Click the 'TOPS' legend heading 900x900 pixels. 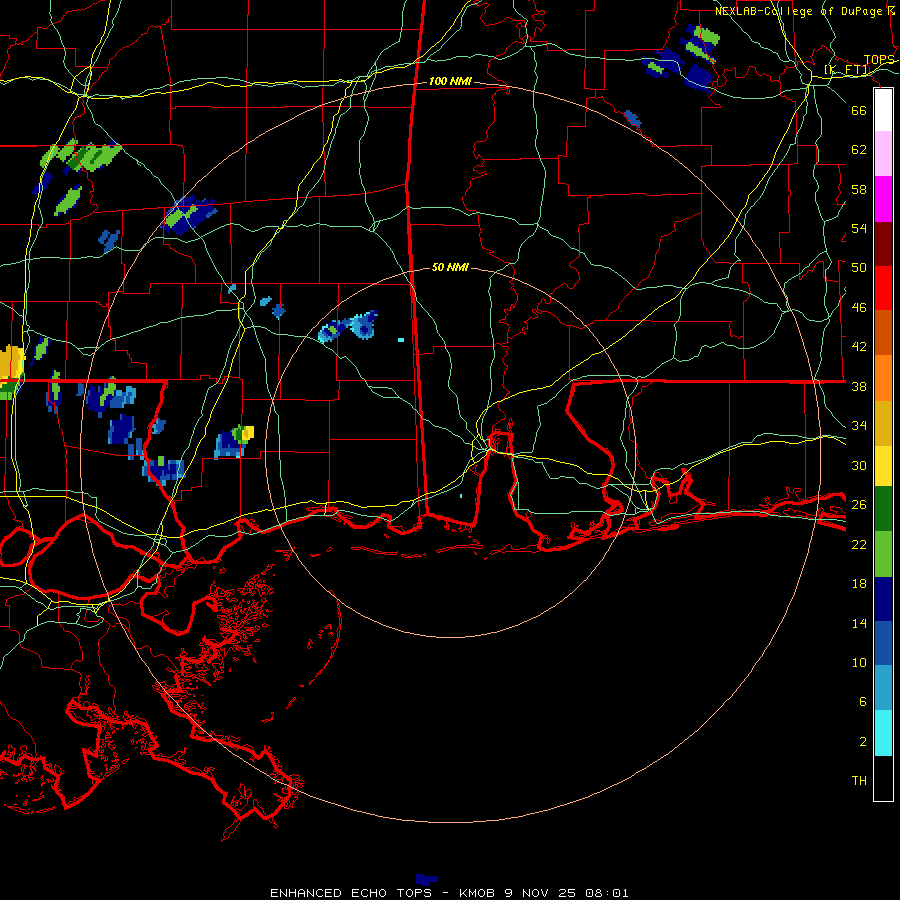tap(879, 60)
